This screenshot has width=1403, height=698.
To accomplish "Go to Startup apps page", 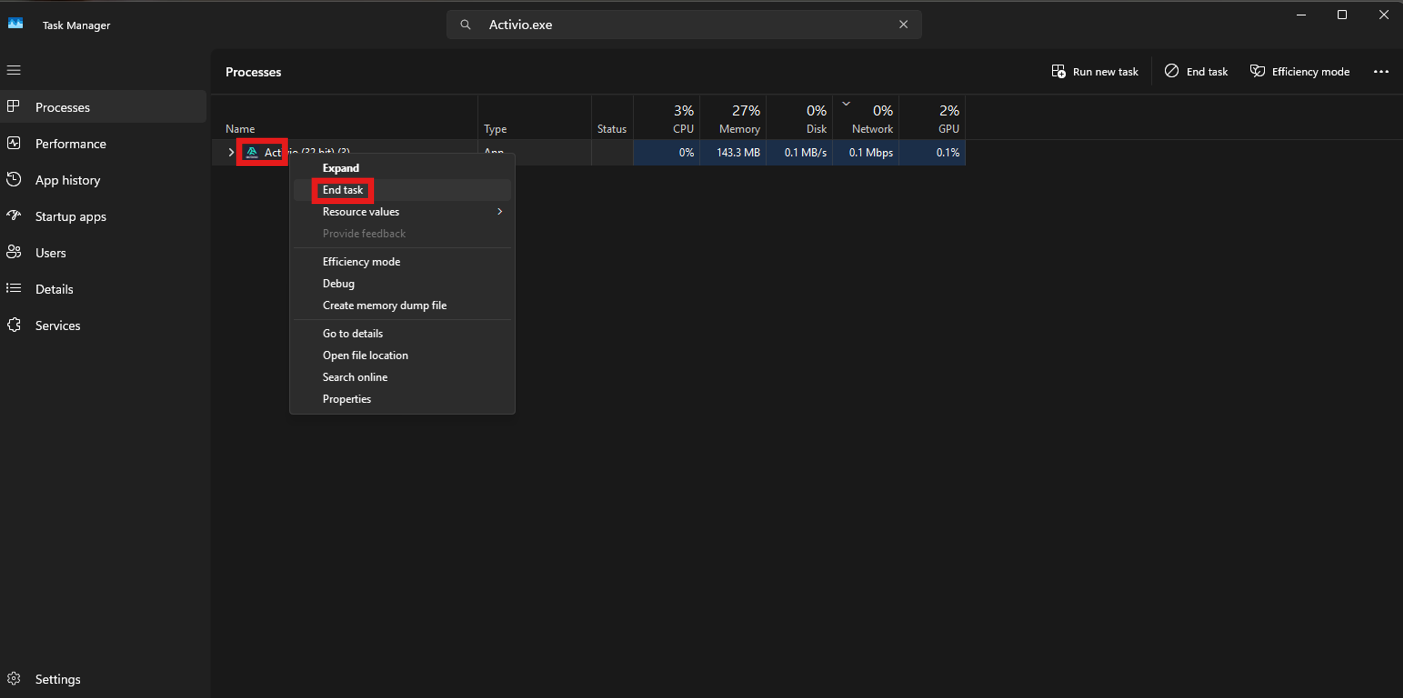I will coord(70,216).
